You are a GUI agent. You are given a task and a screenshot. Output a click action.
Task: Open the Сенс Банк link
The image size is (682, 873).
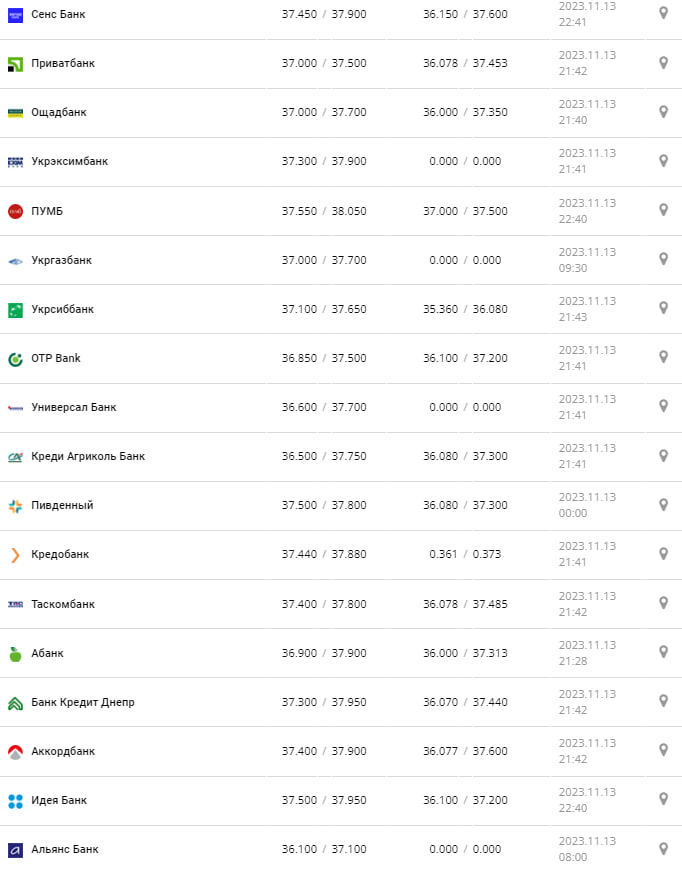[x=59, y=14]
